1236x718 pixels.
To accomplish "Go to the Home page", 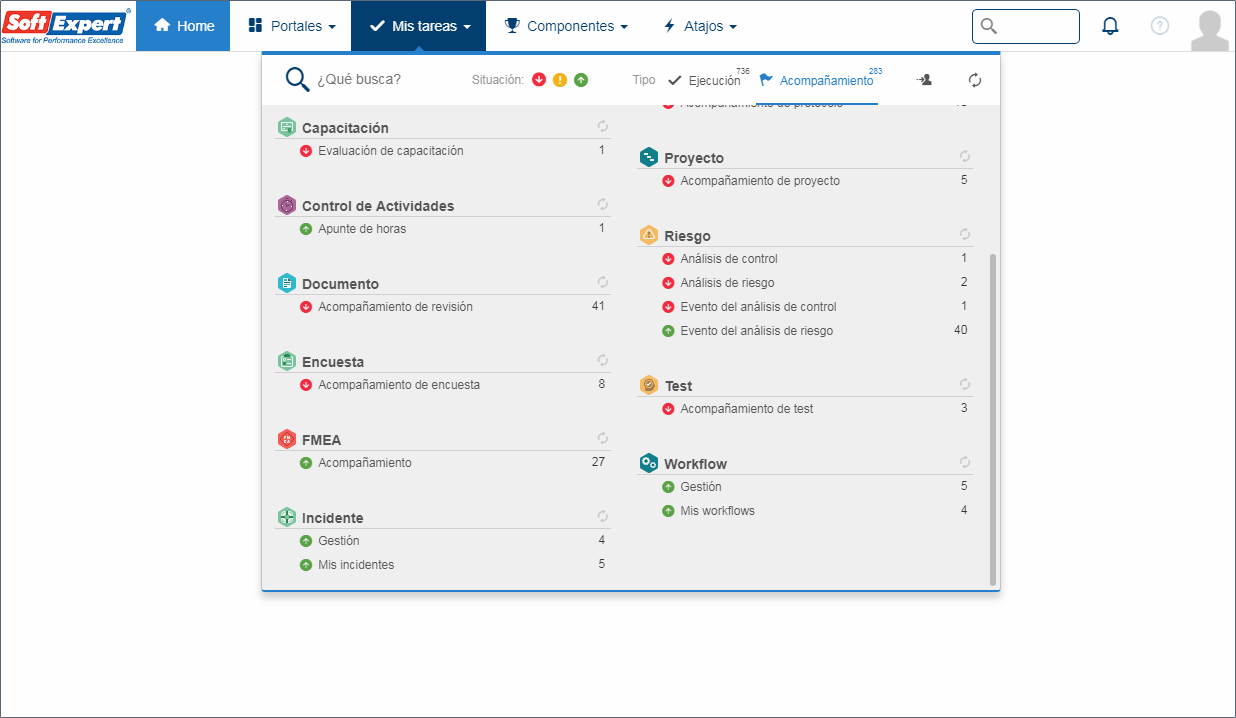I will point(184,26).
